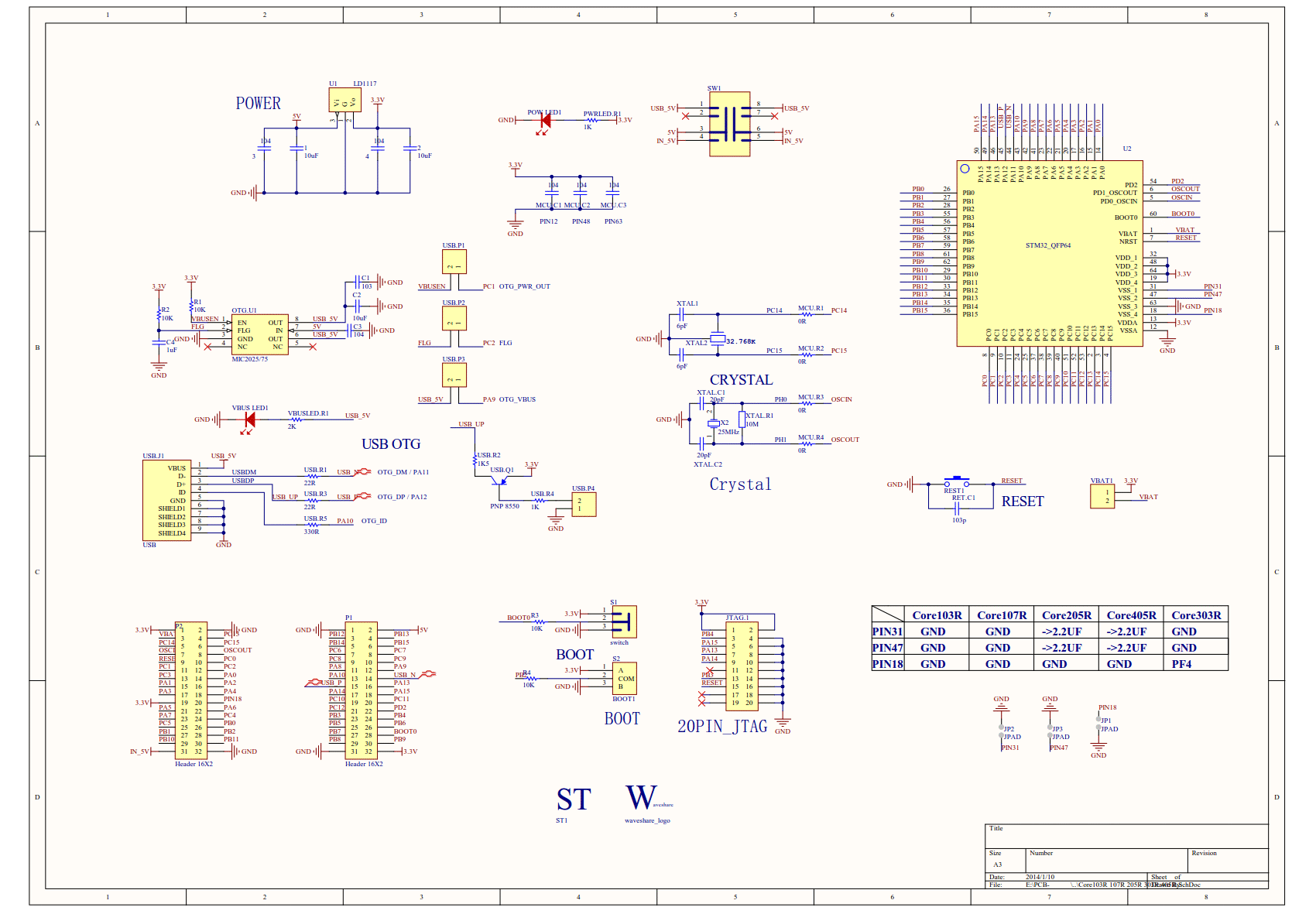Click the ST logo graphic
The height and width of the screenshot is (914, 1316).
click(x=574, y=799)
